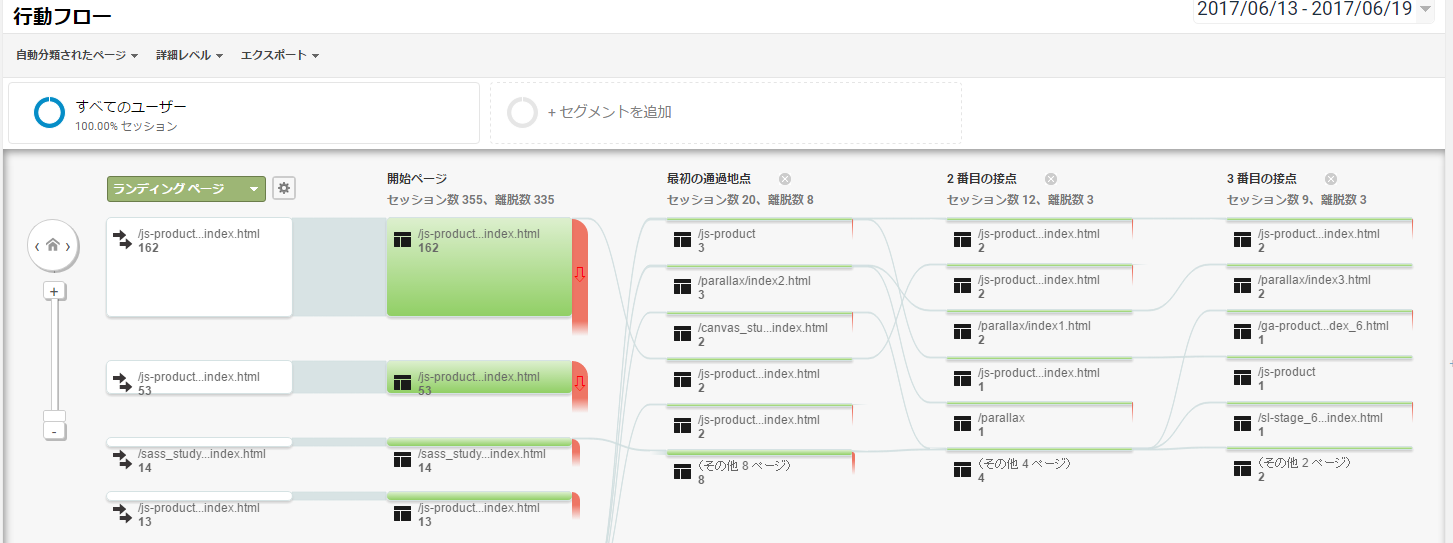
Task: Click the home reset navigation icon
Action: click(x=53, y=245)
